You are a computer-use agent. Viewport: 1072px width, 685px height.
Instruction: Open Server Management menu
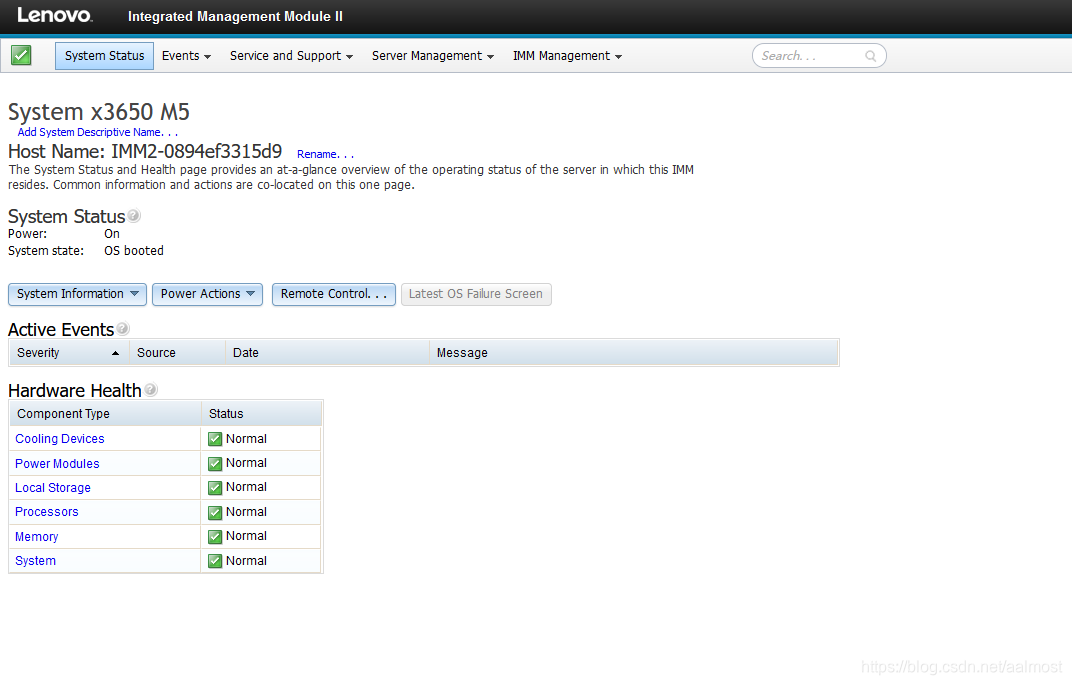point(433,56)
